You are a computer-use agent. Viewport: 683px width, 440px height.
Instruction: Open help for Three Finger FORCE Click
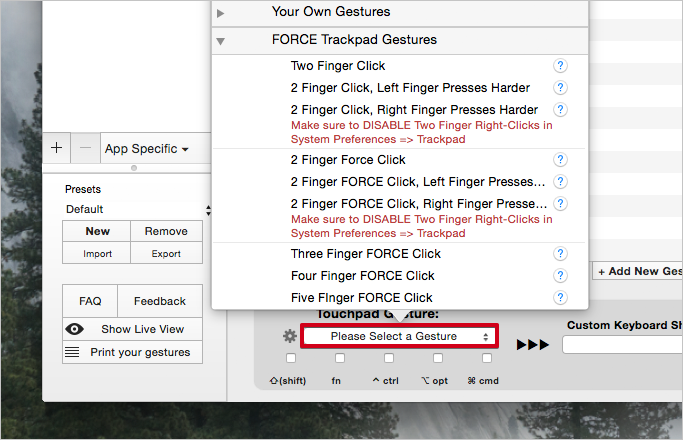coord(560,254)
